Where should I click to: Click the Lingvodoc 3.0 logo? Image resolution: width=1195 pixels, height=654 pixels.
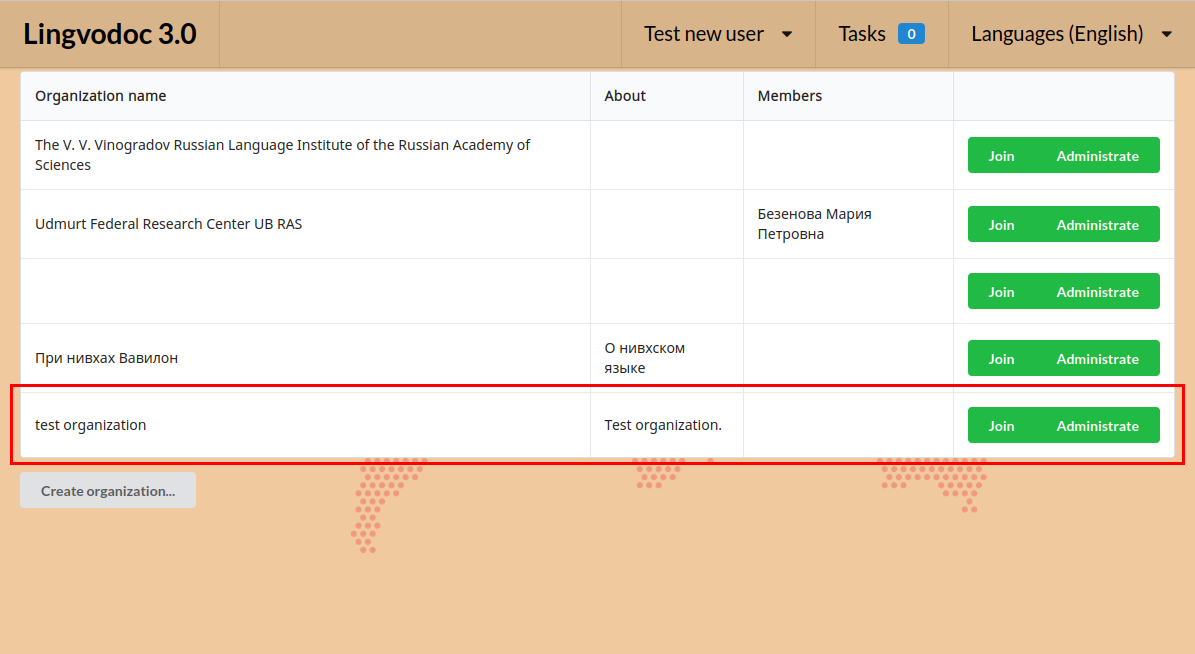pyautogui.click(x=110, y=33)
